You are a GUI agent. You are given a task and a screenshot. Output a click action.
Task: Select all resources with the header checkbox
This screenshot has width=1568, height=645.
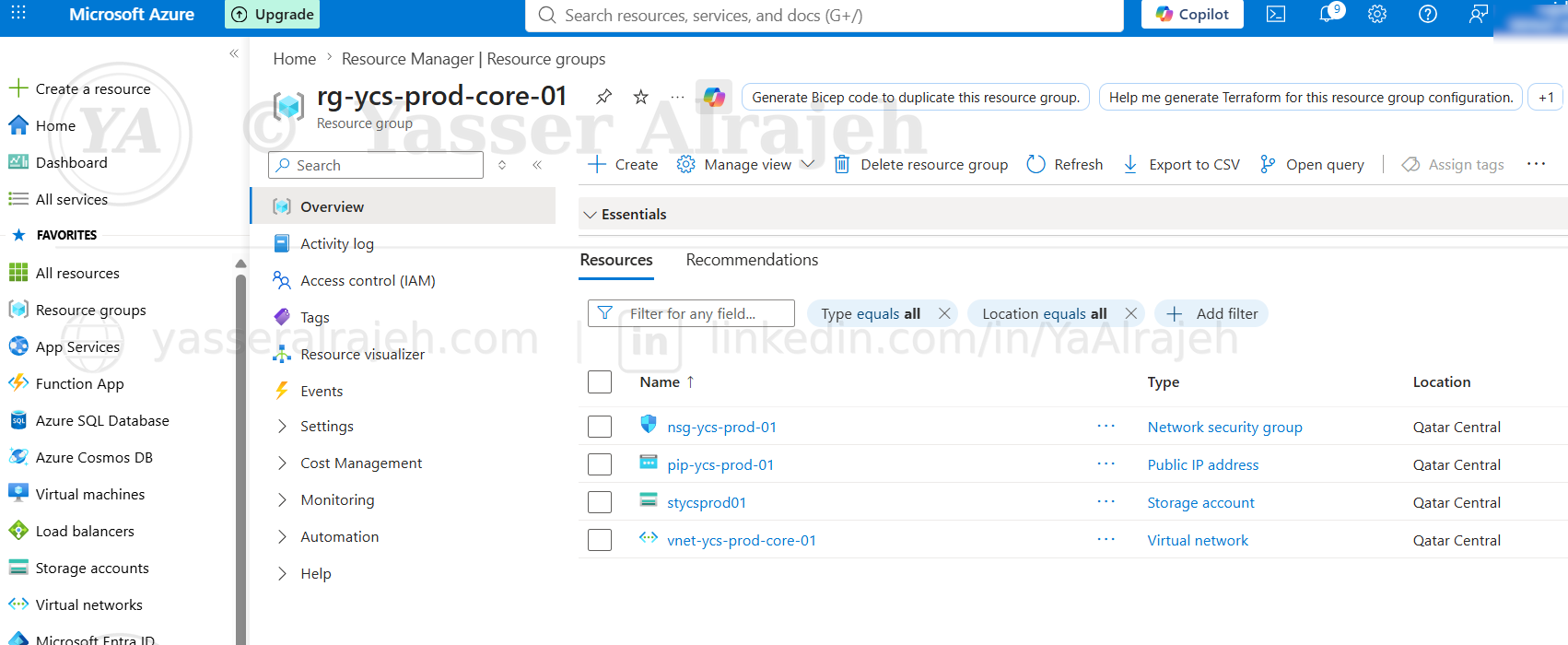[x=600, y=381]
